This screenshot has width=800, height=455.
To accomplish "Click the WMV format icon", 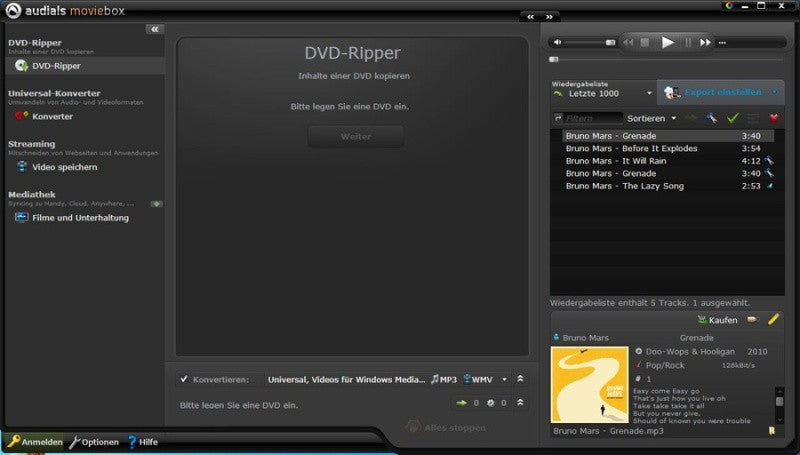I will coord(478,379).
